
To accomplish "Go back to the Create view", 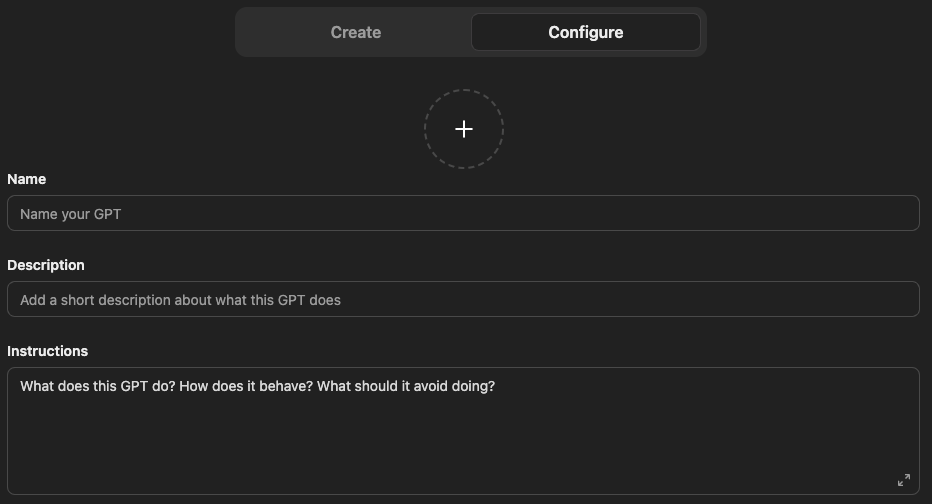I will point(355,32).
